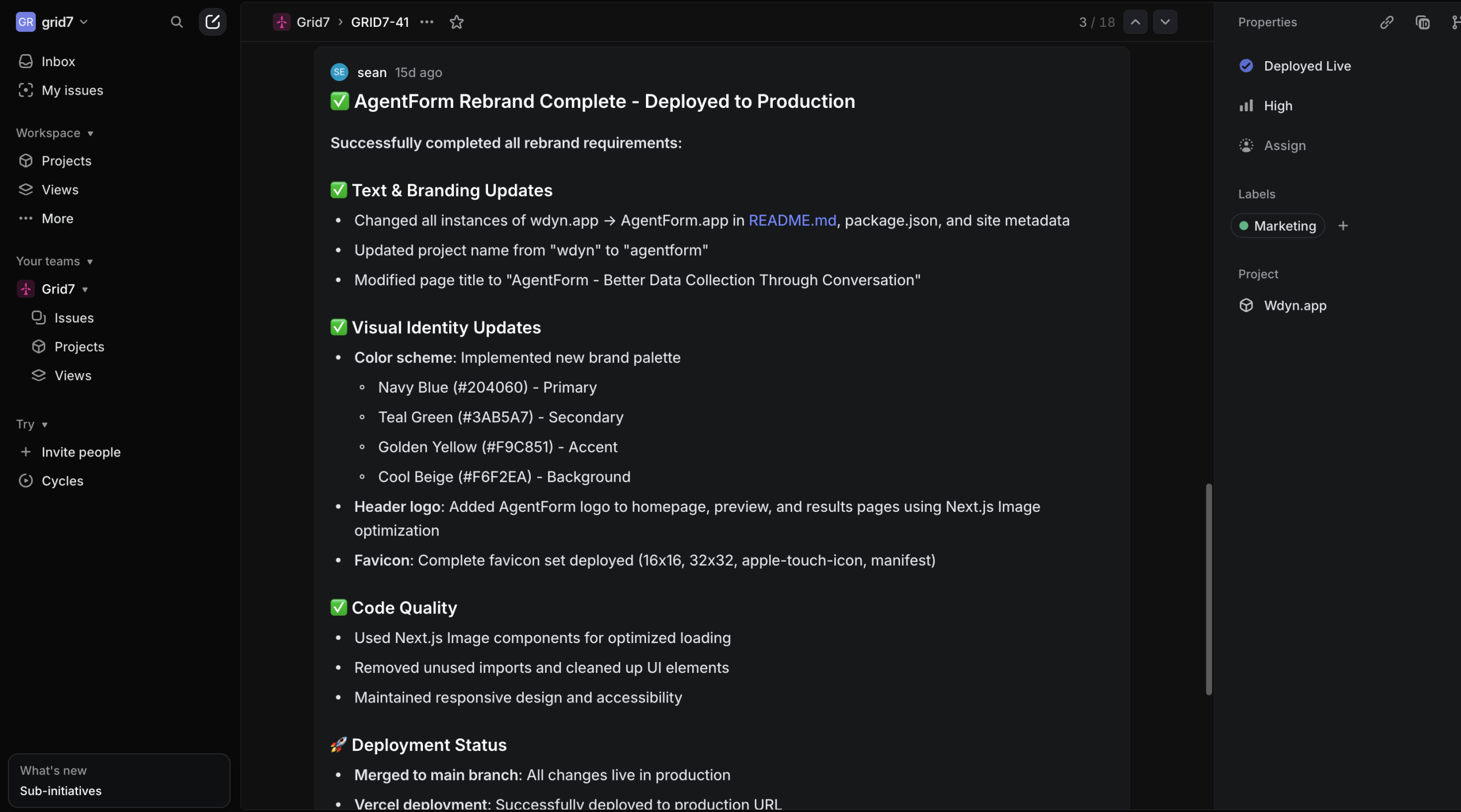Click Grid7 breadcrumb team icon

coord(281,22)
